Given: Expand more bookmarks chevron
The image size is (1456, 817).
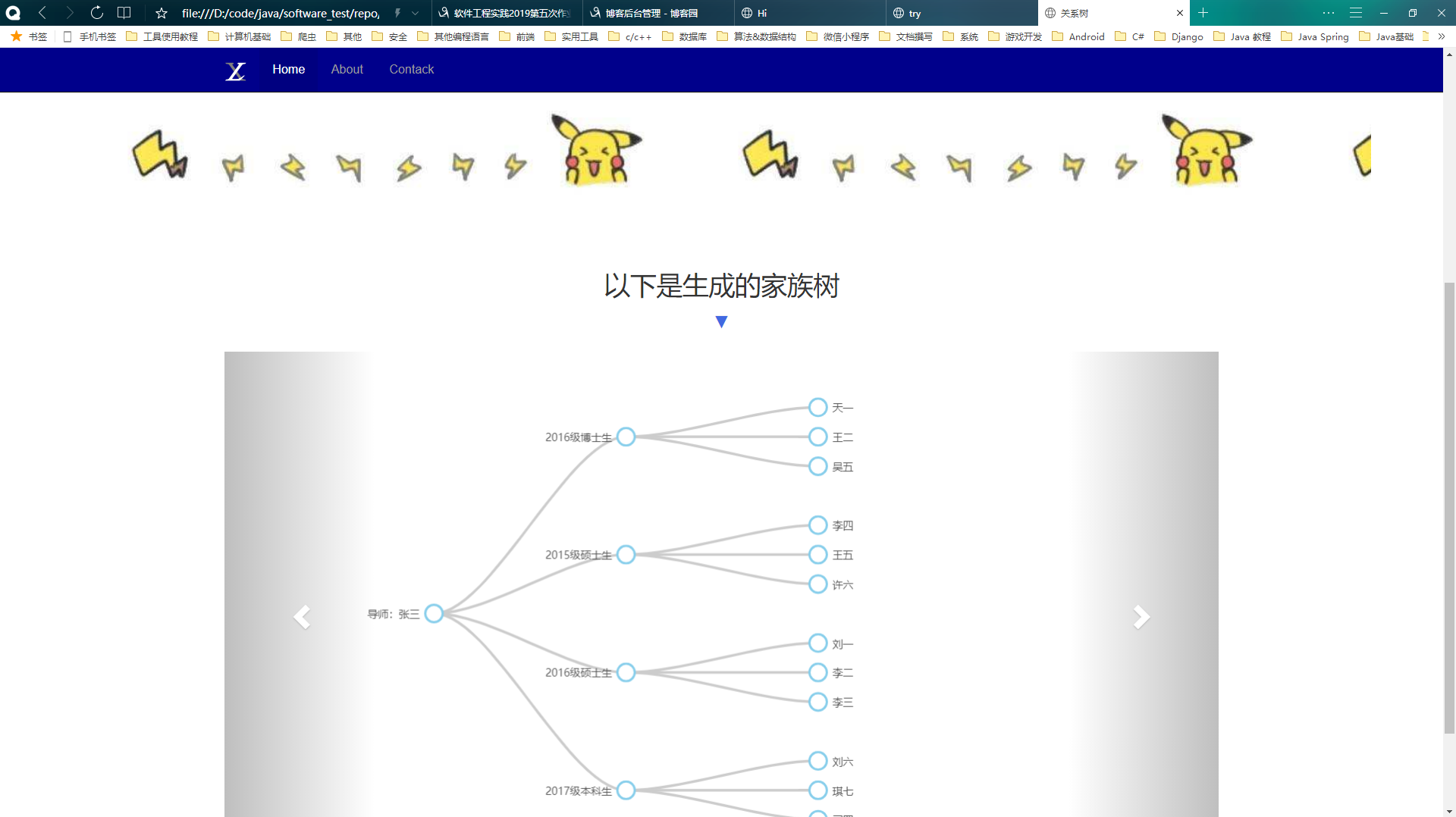Looking at the screenshot, I should tap(1442, 36).
